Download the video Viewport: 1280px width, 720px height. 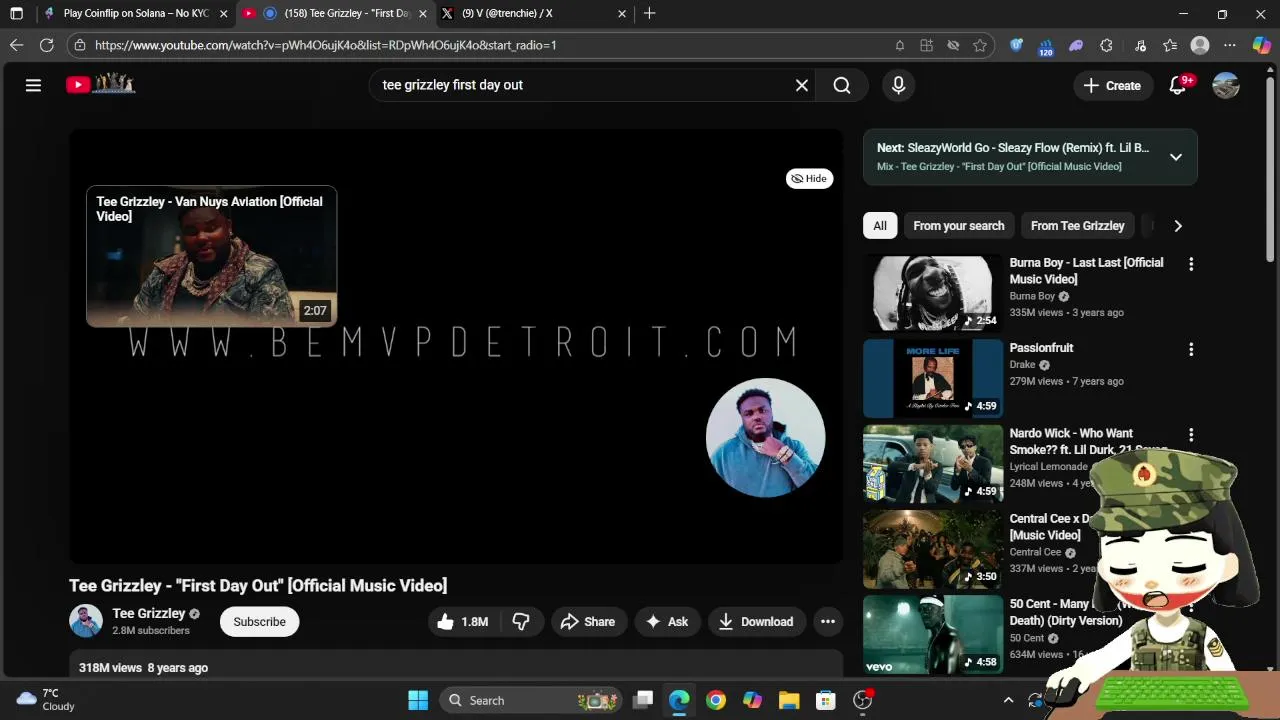click(x=757, y=622)
